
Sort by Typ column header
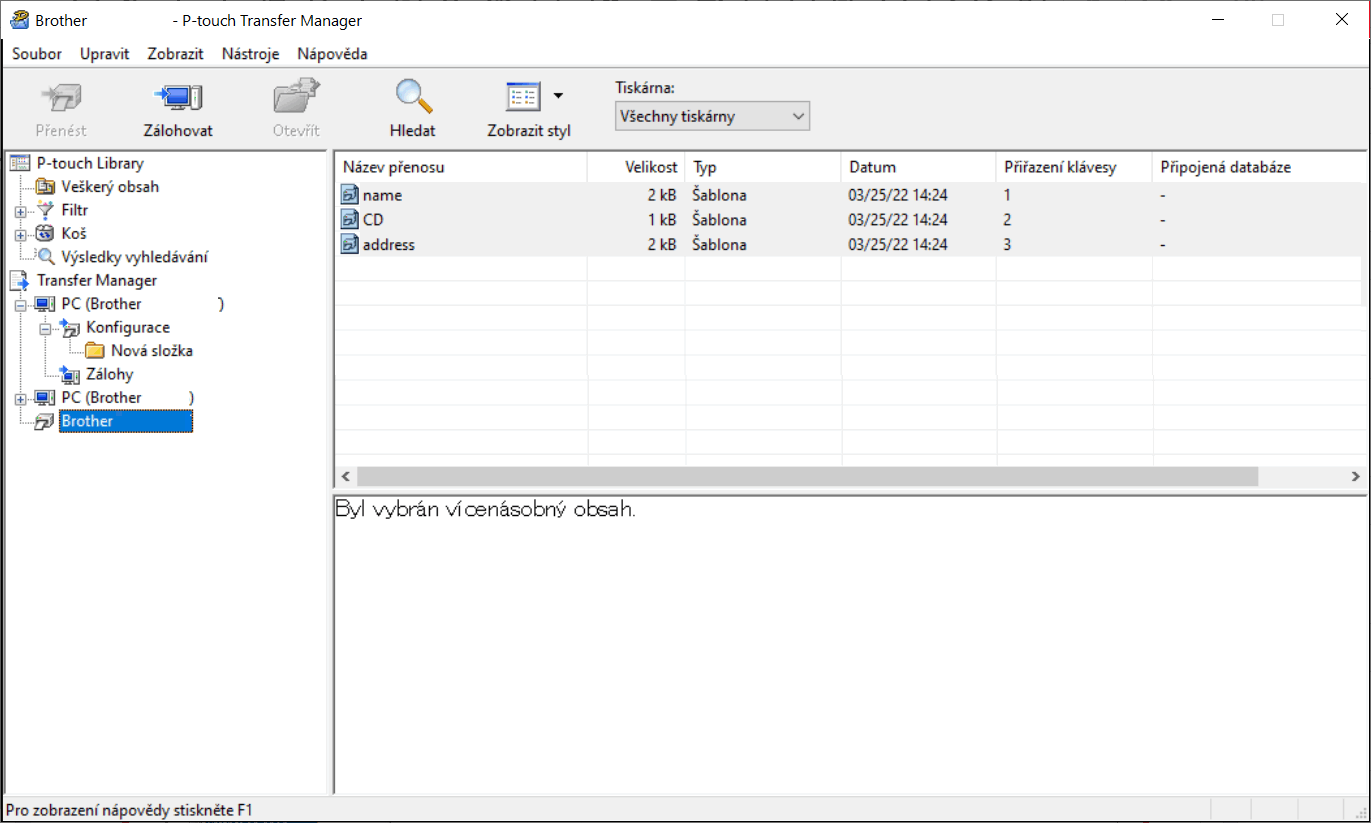763,167
